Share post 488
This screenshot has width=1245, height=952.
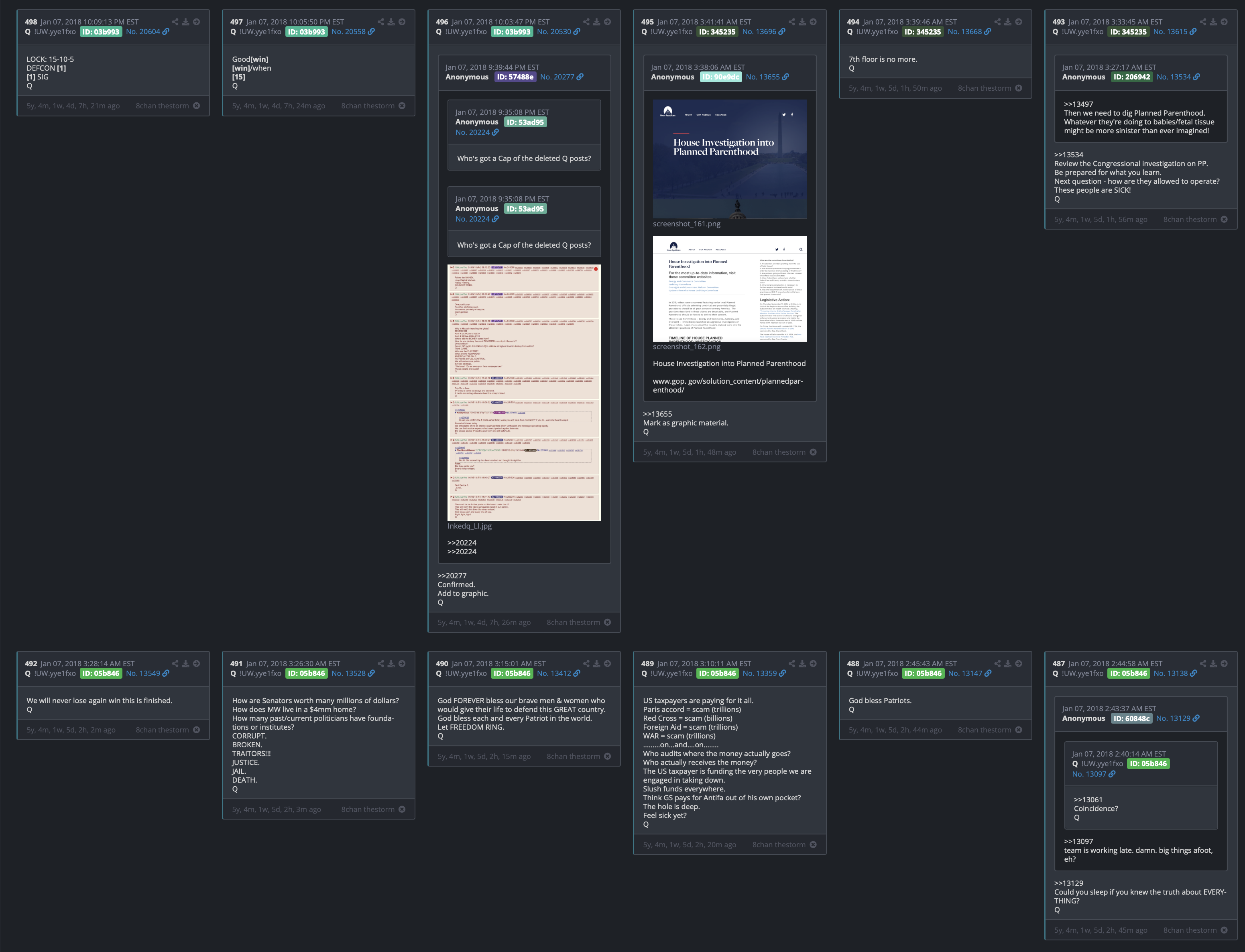(997, 663)
